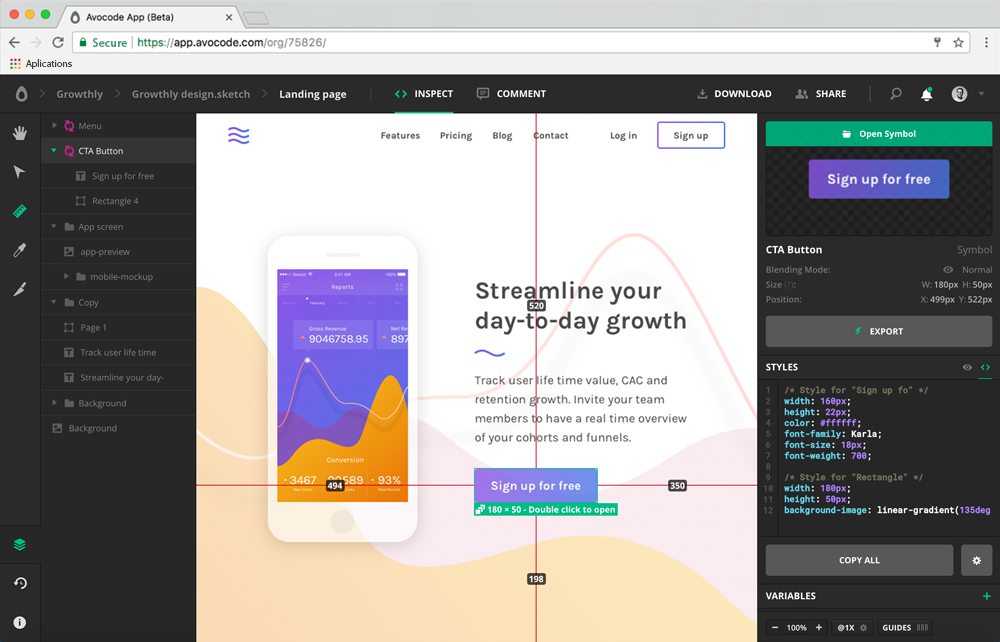The width and height of the screenshot is (1000, 642).
Task: Collapse the CTA Button layer group
Action: 54,151
